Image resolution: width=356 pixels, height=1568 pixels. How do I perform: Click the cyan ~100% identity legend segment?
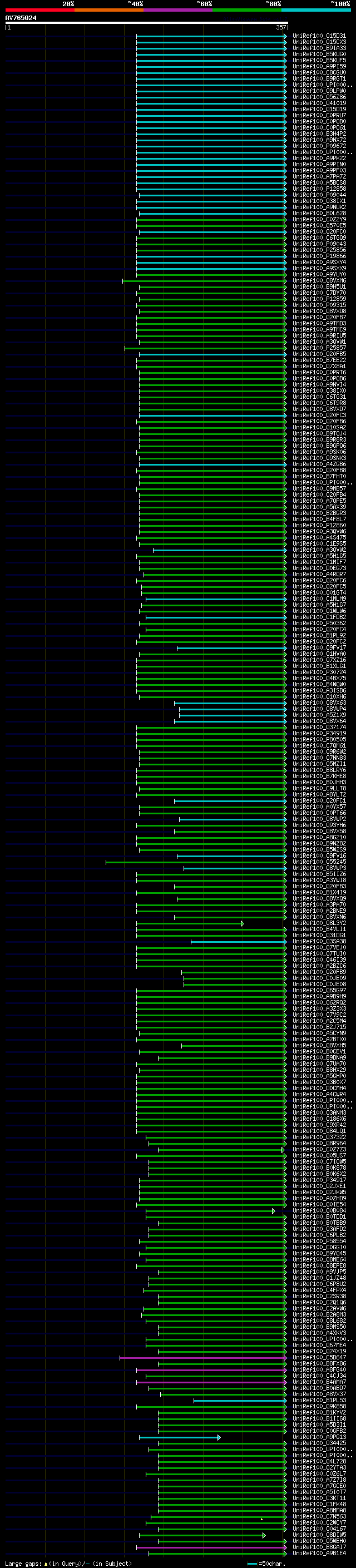pos(316,10)
